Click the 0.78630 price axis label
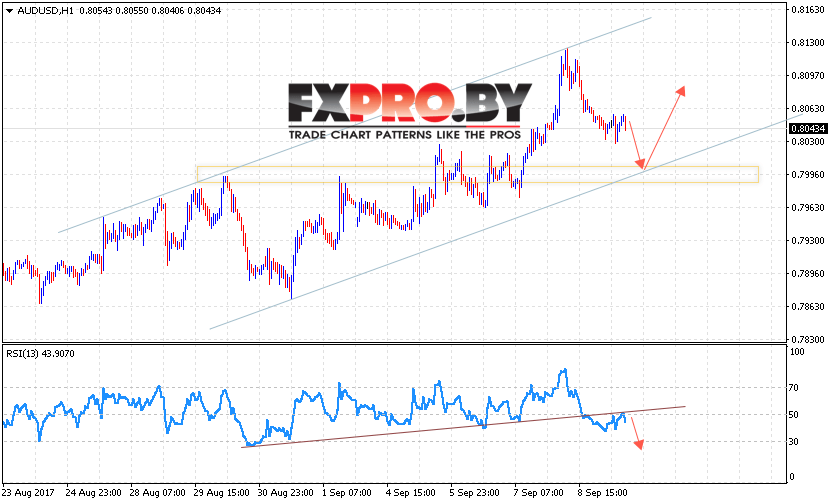The height and width of the screenshot is (504, 829). coord(808,306)
